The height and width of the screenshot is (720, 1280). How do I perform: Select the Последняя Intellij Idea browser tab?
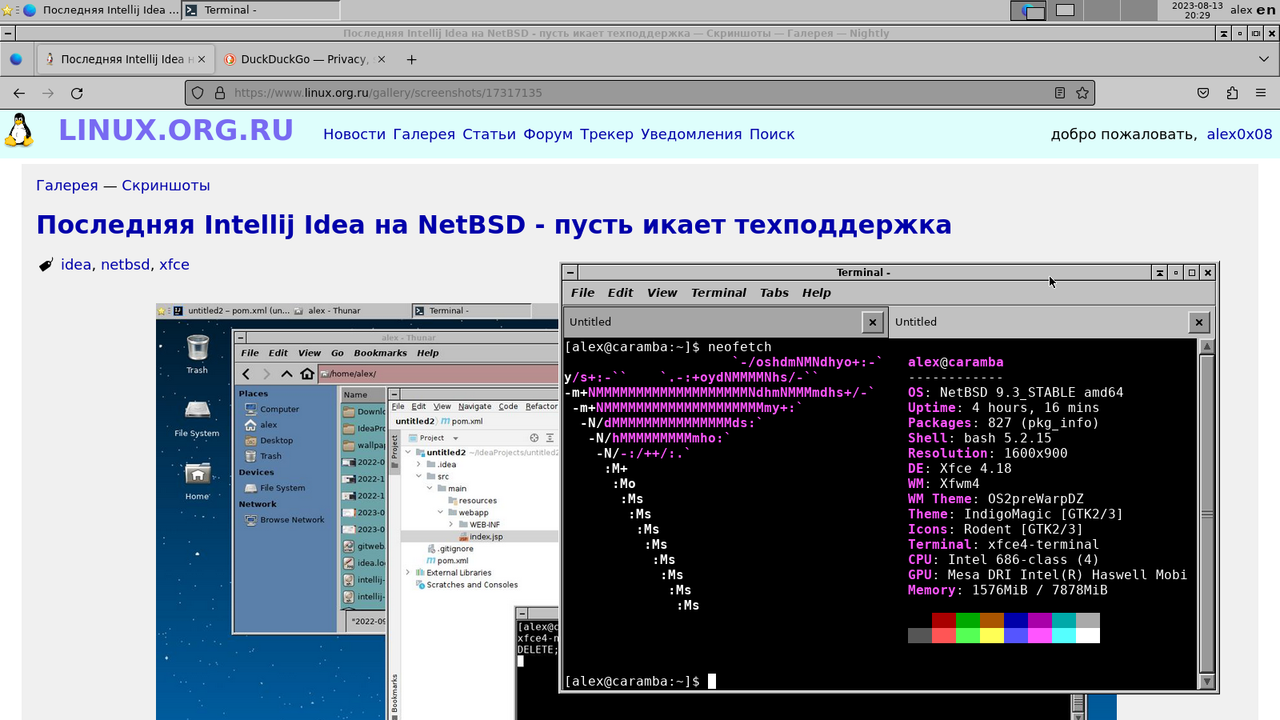click(x=124, y=59)
